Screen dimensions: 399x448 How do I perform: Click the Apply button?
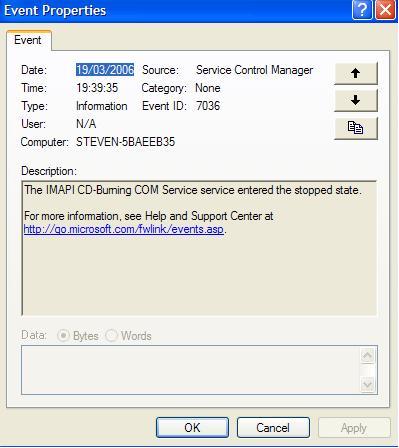coord(354,427)
